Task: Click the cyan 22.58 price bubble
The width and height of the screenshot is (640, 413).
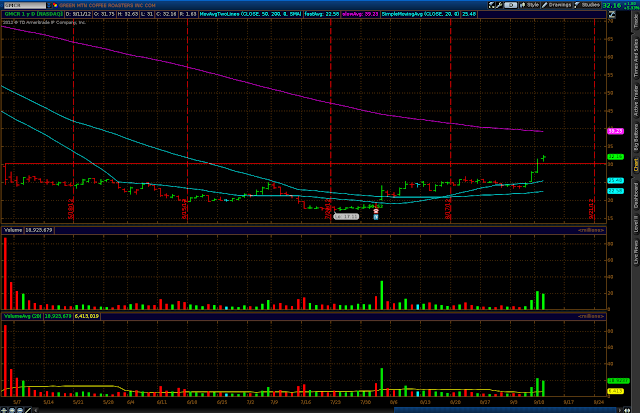Action: [x=616, y=191]
